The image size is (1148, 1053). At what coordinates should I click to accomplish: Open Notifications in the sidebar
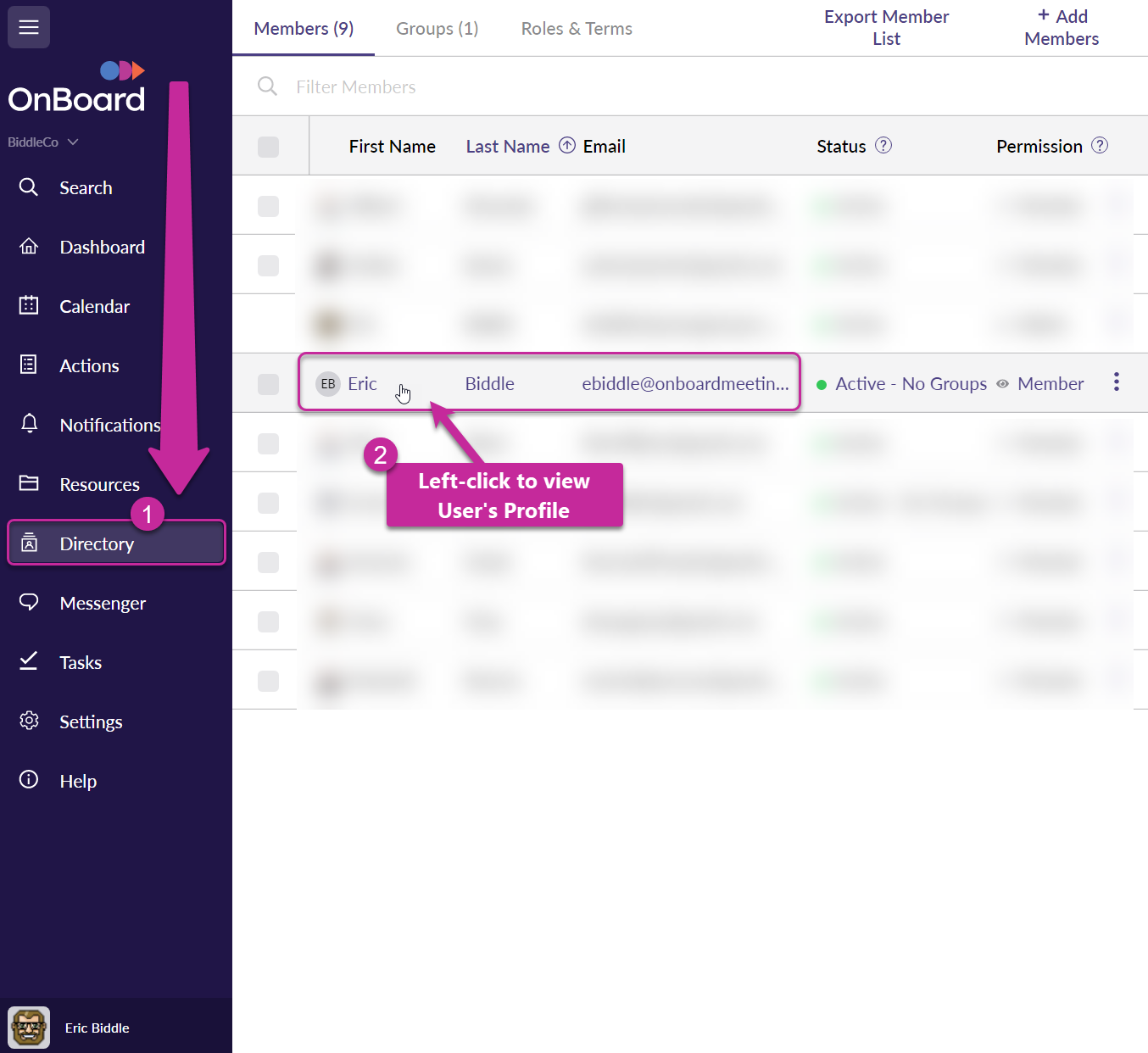110,425
